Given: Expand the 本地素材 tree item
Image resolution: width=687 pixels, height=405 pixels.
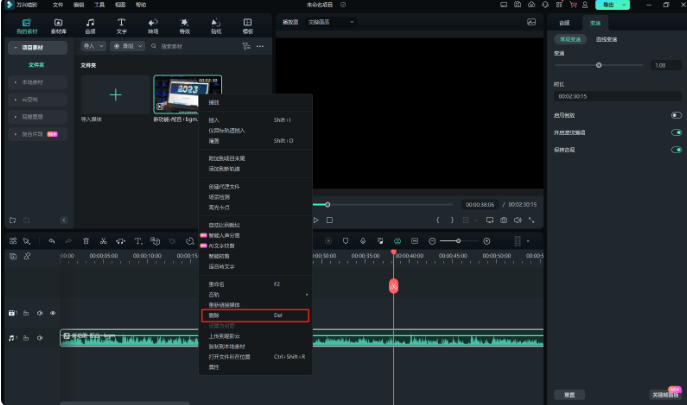Looking at the screenshot, I should click(x=35, y=82).
